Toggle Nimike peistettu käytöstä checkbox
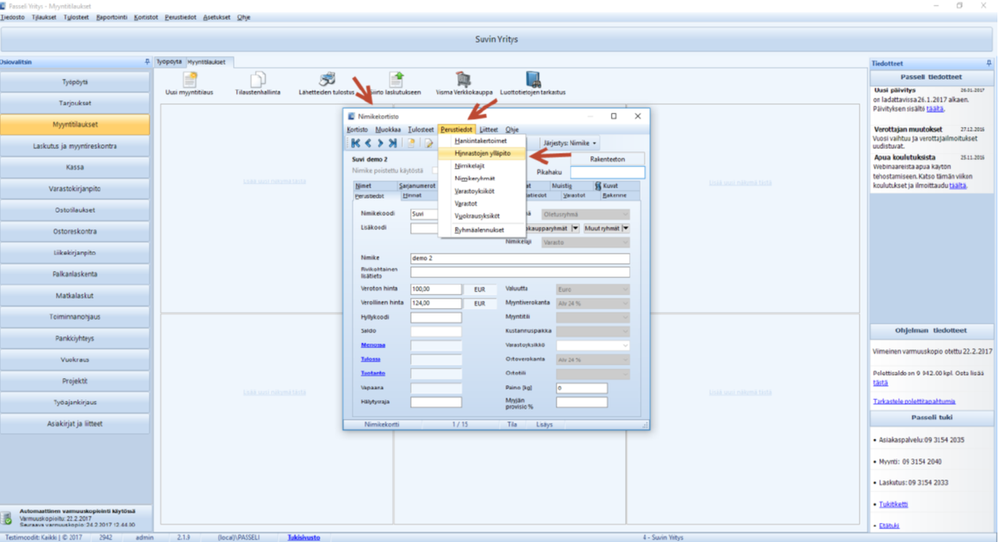The width and height of the screenshot is (999, 542). click(x=435, y=171)
